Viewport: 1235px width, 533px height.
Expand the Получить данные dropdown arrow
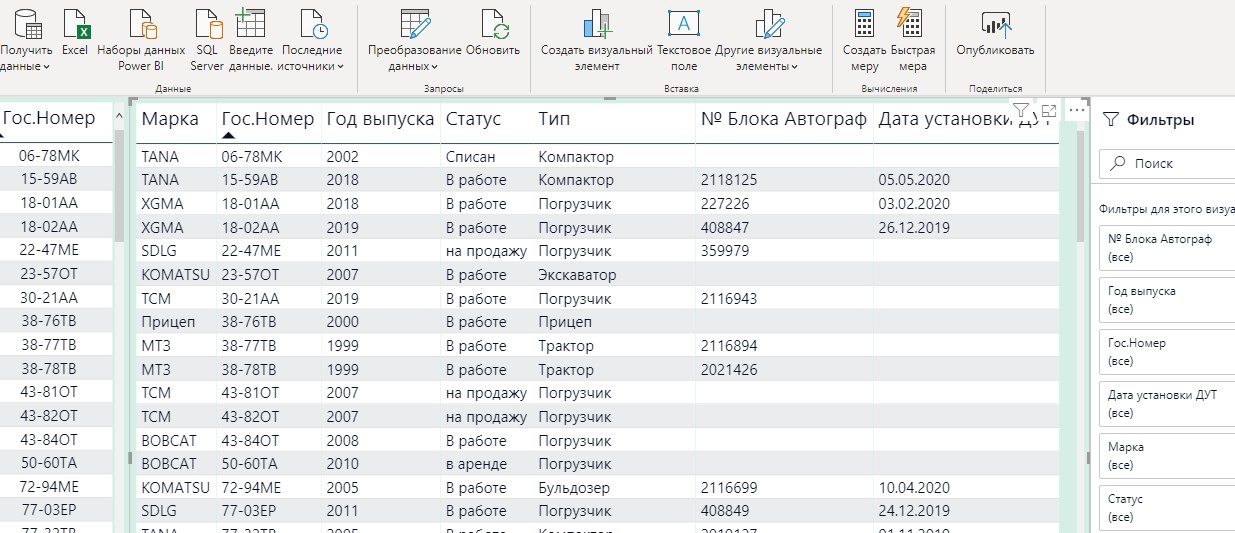coord(47,67)
